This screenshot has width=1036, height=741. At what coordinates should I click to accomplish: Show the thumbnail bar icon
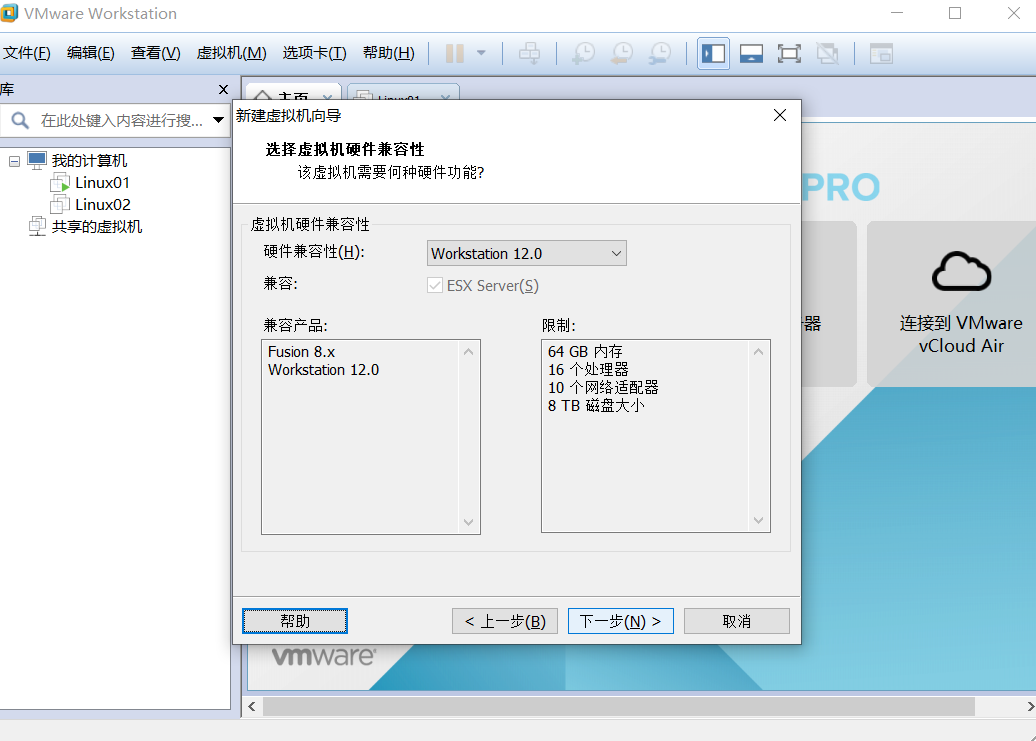click(751, 54)
